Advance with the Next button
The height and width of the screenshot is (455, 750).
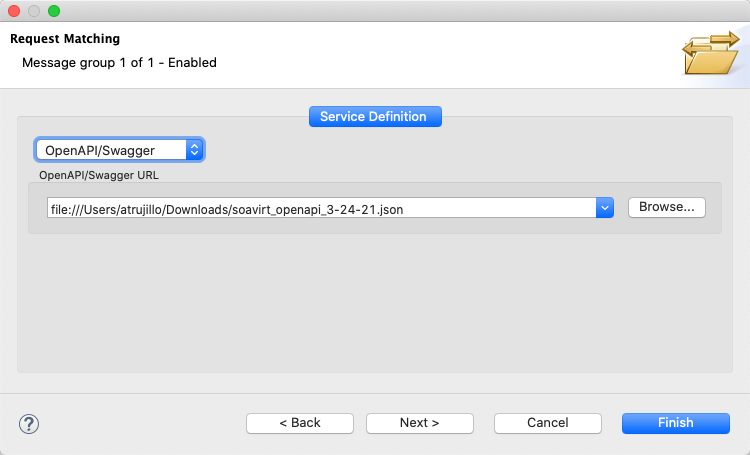419,423
